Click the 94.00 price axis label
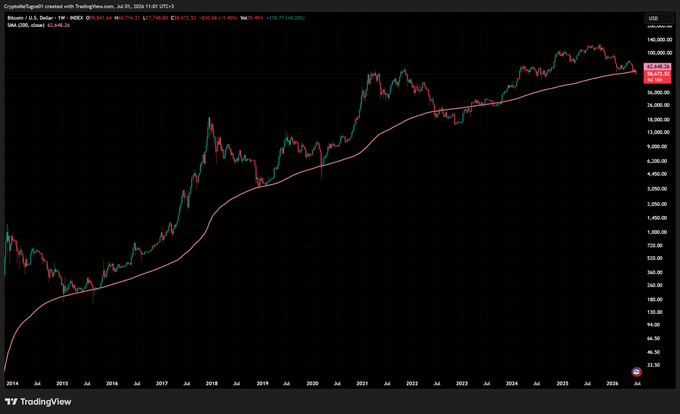Image resolution: width=680 pixels, height=414 pixels. point(654,325)
